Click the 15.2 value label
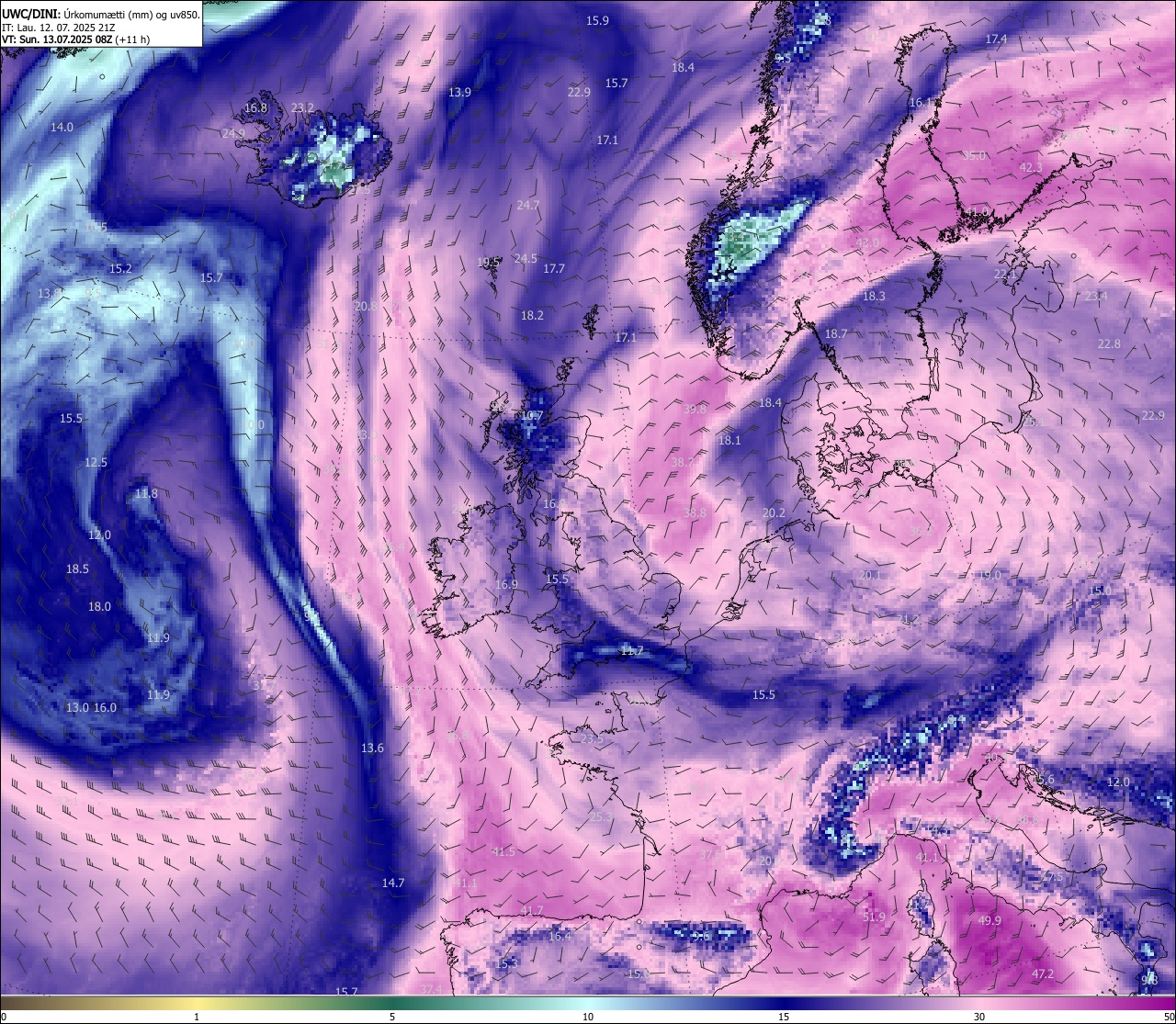 pos(120,269)
